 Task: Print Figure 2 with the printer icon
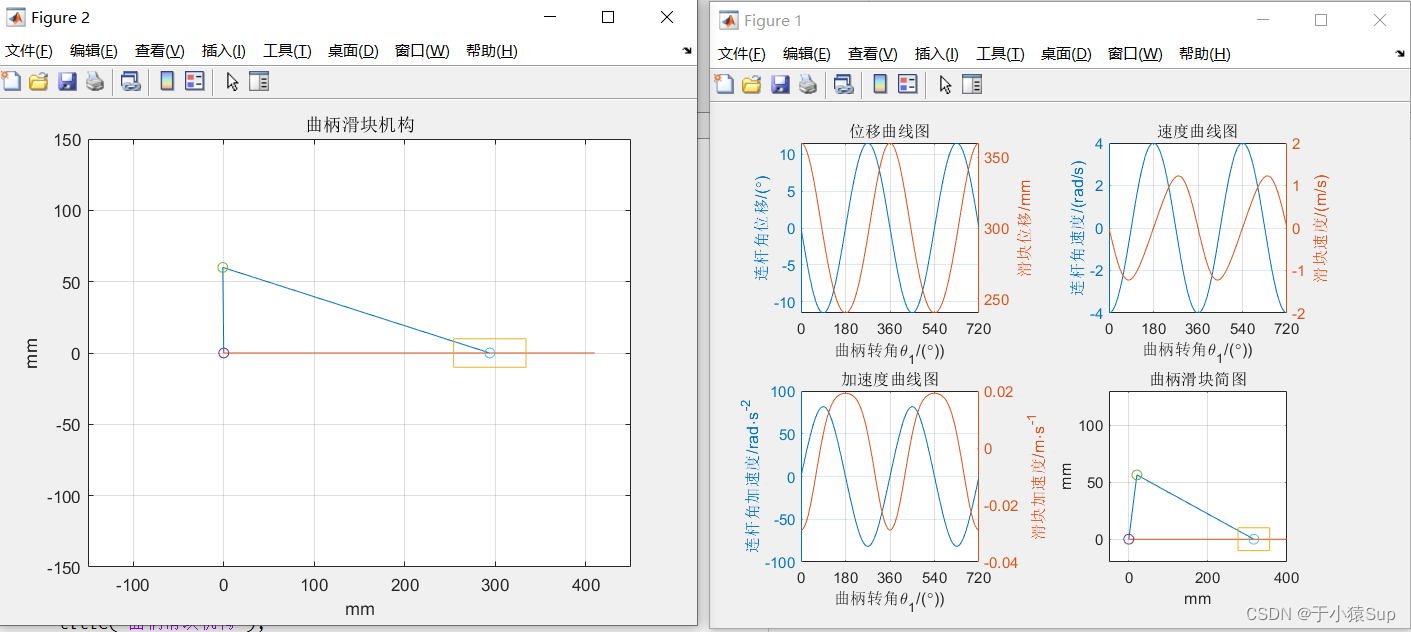[x=95, y=82]
